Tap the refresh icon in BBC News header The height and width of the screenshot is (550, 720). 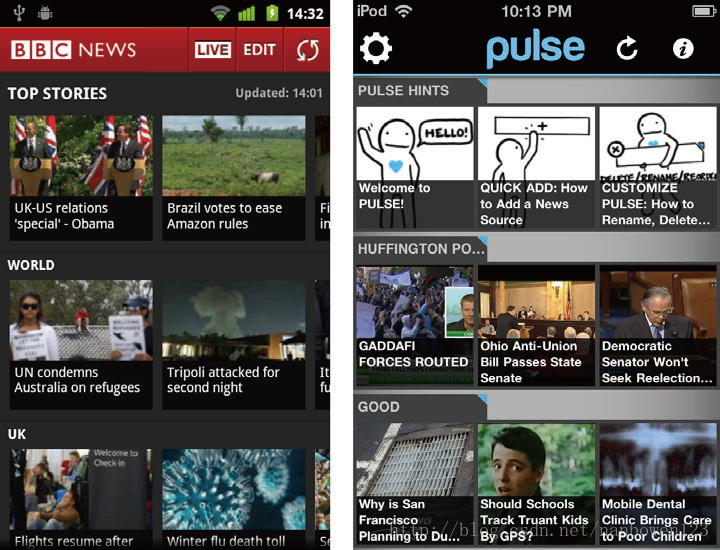coord(307,50)
